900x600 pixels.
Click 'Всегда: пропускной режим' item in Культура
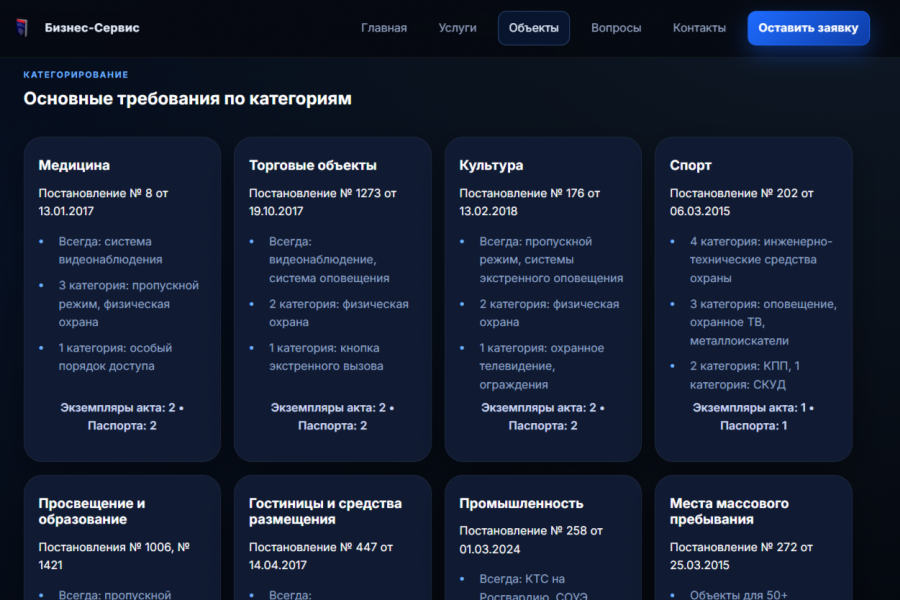pos(551,260)
